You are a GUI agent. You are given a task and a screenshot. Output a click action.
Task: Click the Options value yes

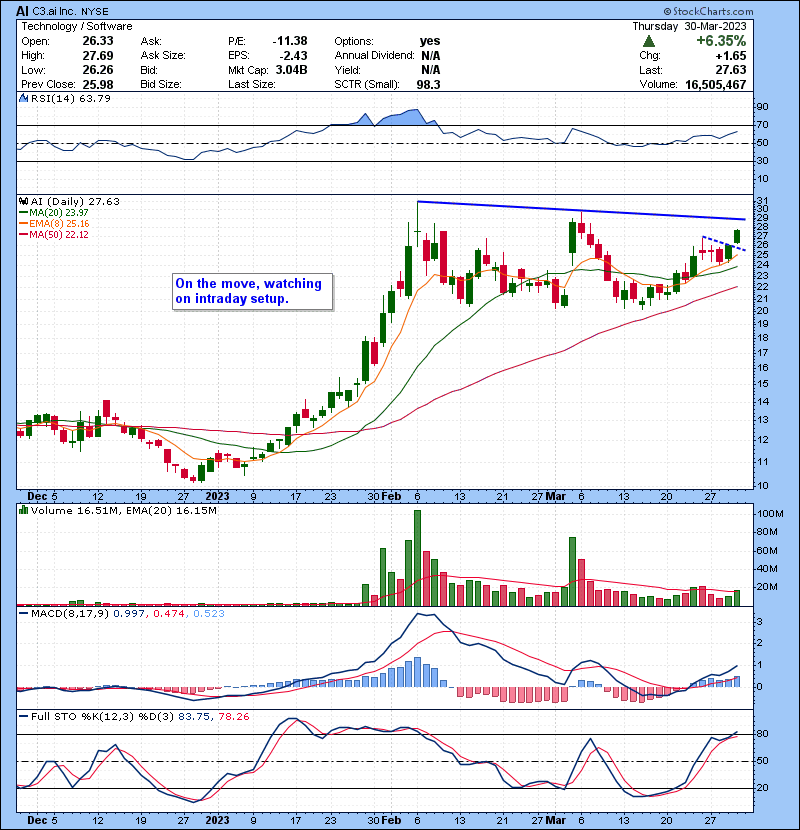click(x=430, y=41)
